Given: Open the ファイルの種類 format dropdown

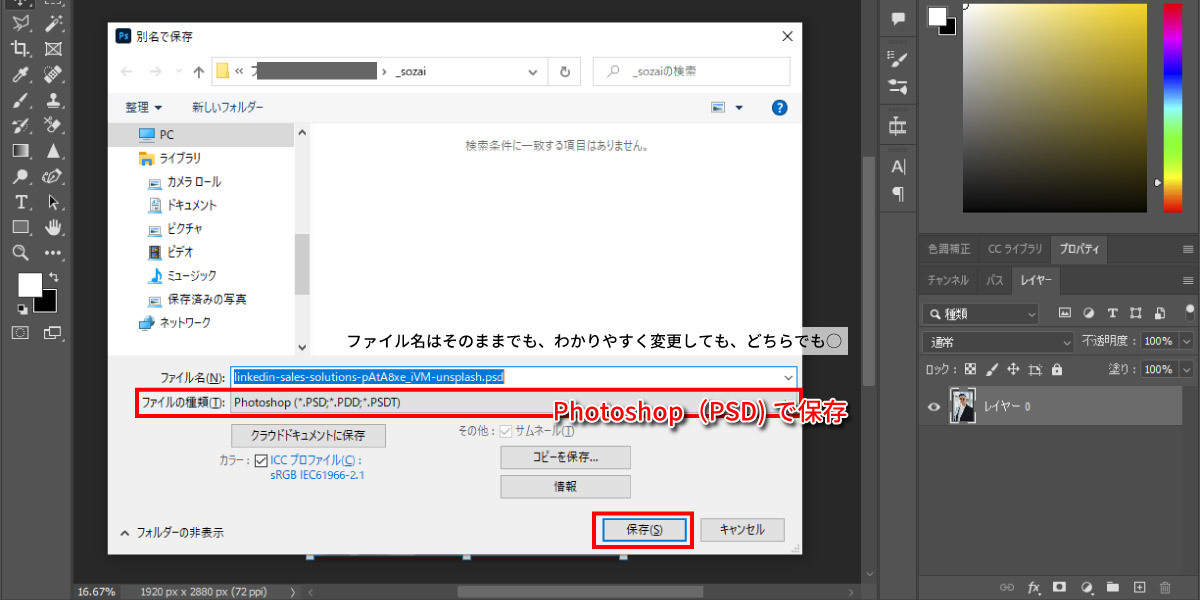Looking at the screenshot, I should [514, 402].
